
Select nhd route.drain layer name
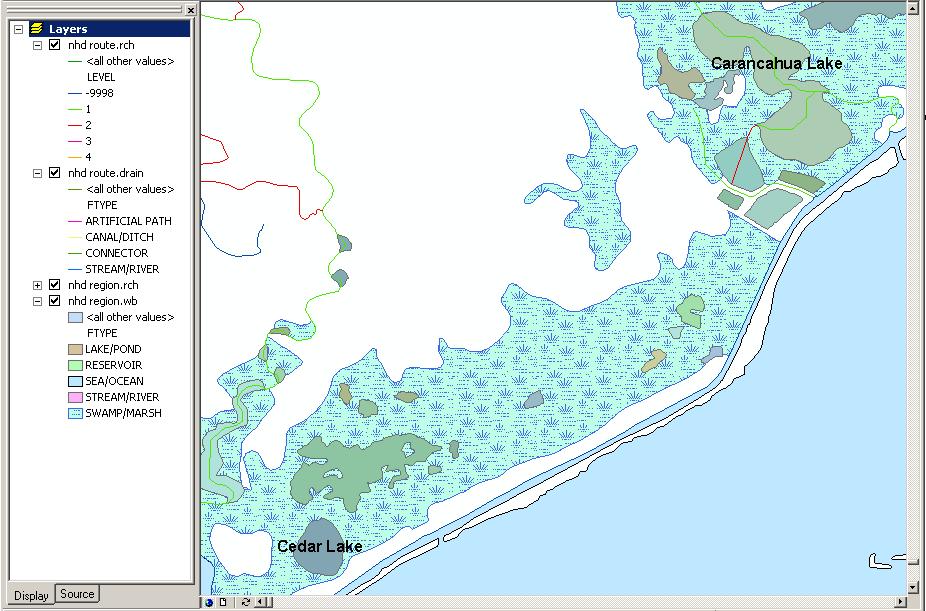click(x=106, y=173)
